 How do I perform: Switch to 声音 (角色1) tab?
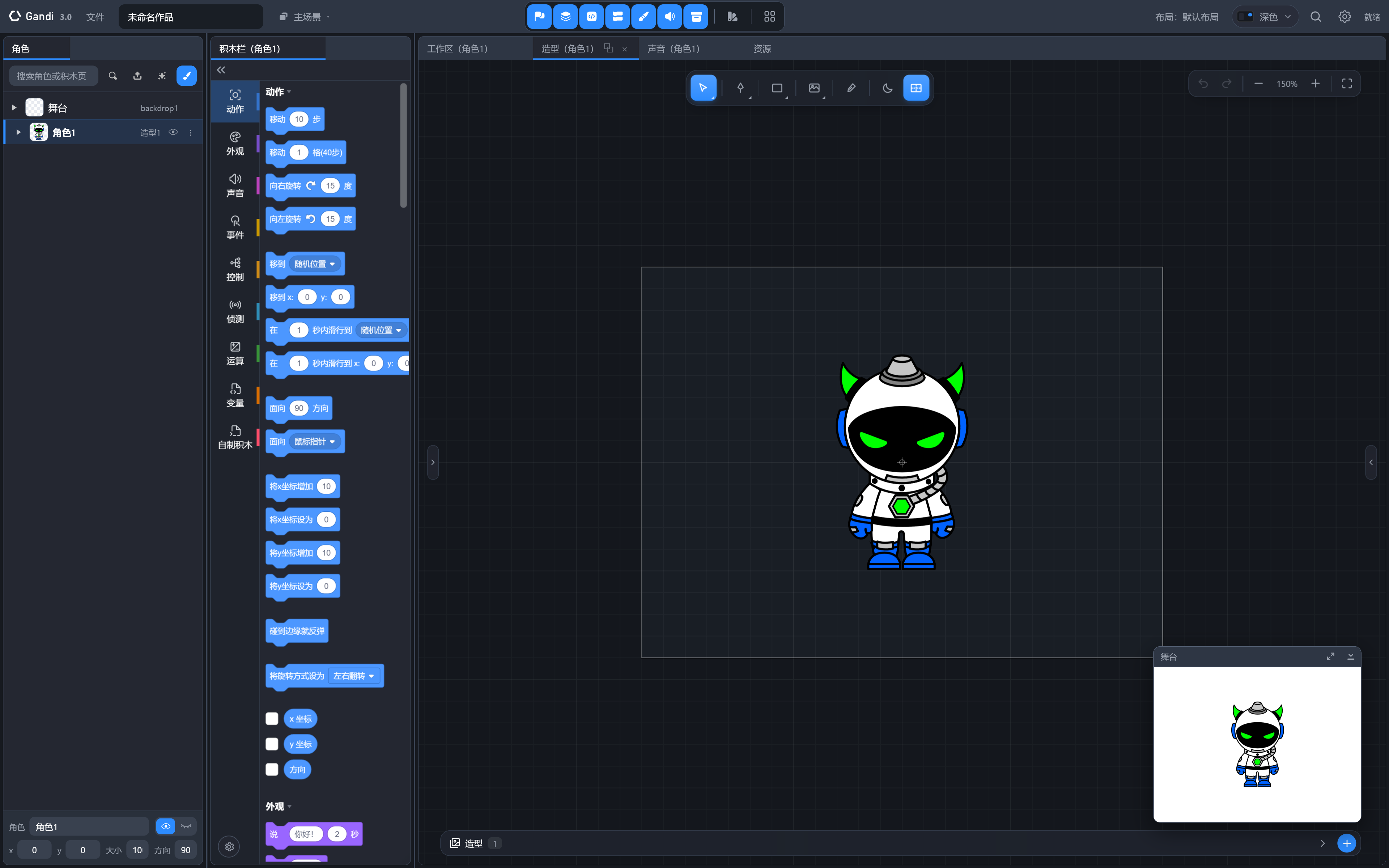coord(674,49)
